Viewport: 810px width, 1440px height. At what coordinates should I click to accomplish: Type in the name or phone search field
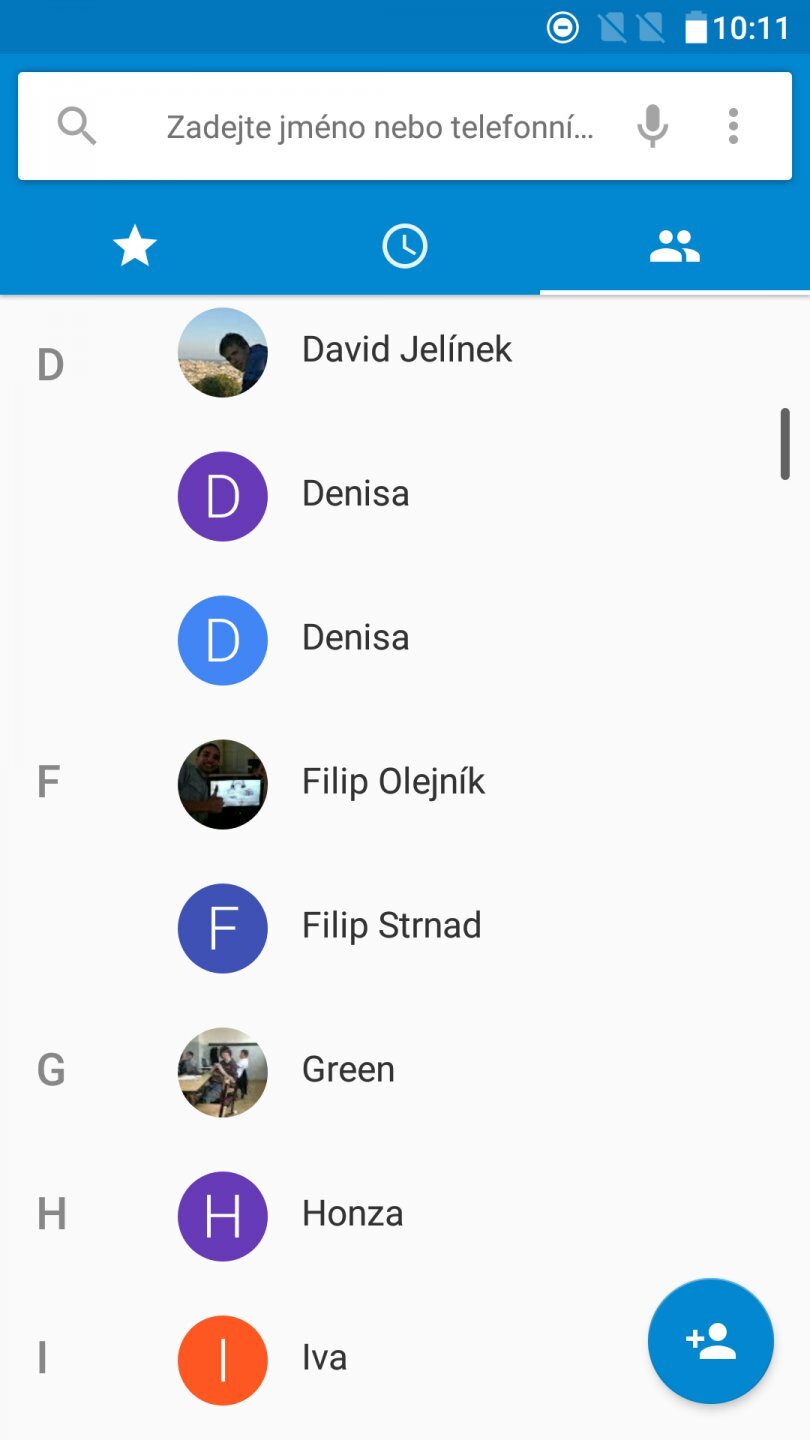pos(380,127)
